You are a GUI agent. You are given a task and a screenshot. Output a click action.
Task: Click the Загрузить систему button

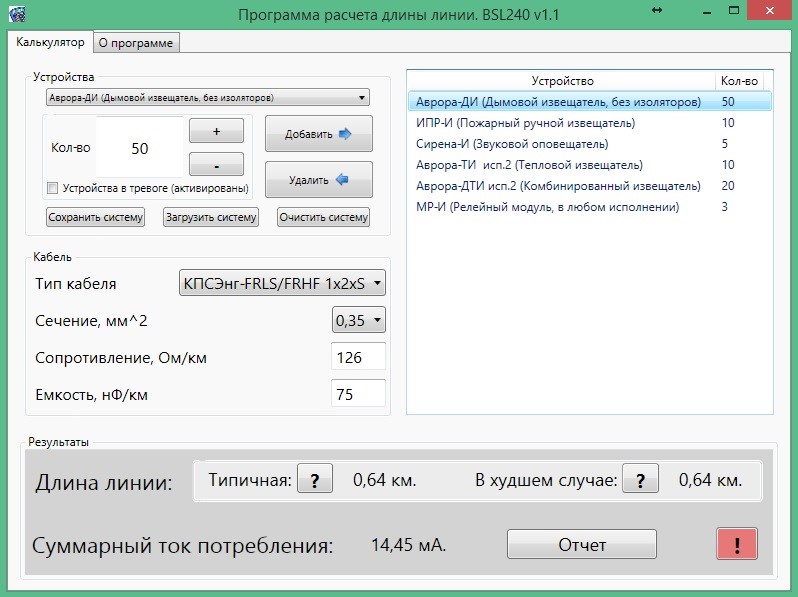[x=211, y=217]
